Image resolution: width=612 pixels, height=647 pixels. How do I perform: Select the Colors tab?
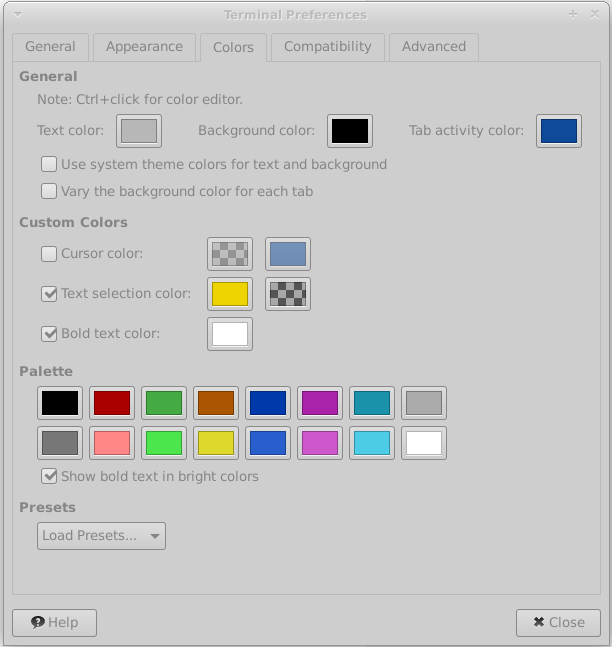click(234, 47)
